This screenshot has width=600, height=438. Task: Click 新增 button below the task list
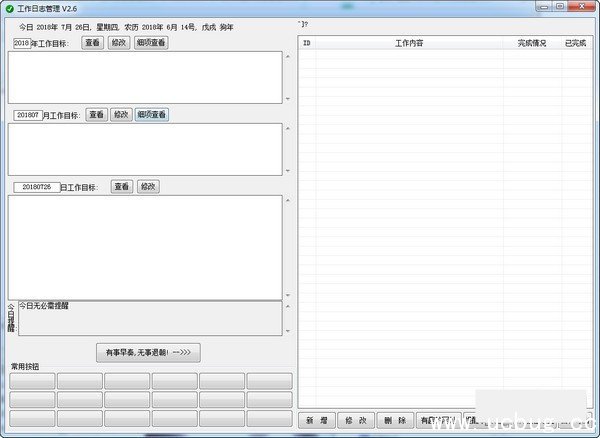317,421
